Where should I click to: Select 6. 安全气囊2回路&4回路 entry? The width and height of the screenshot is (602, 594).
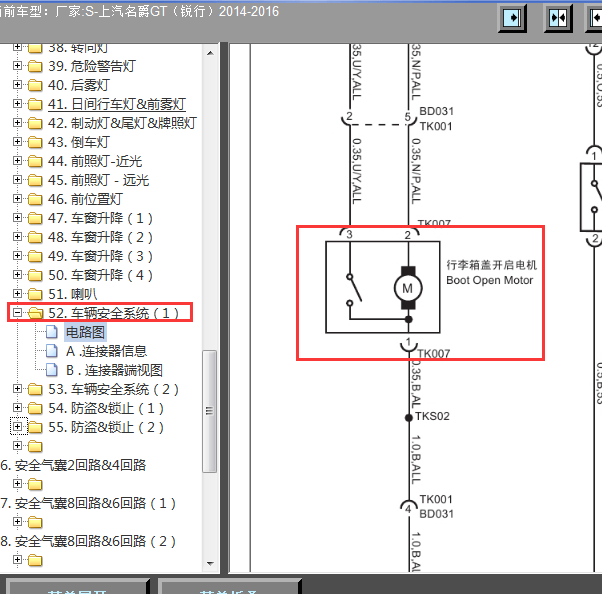[x=73, y=465]
